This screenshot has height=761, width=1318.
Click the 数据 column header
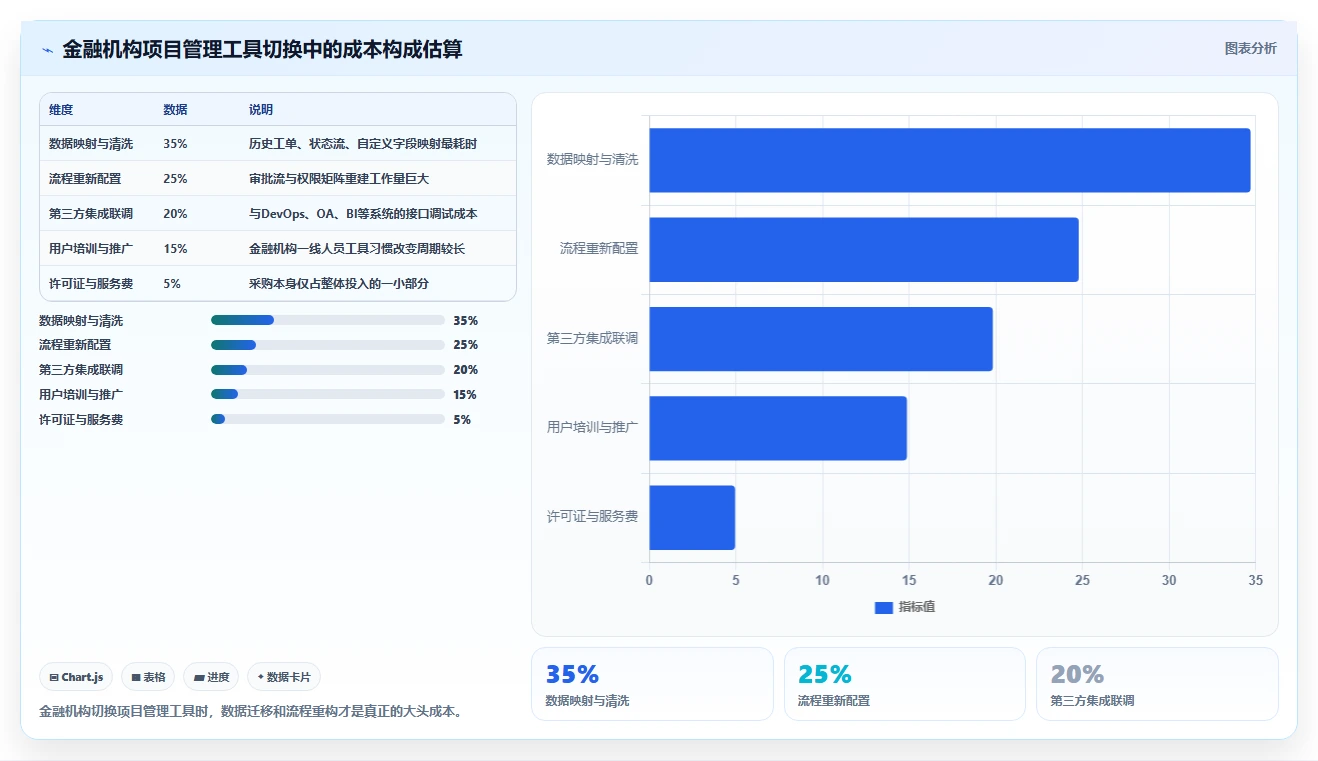(175, 110)
